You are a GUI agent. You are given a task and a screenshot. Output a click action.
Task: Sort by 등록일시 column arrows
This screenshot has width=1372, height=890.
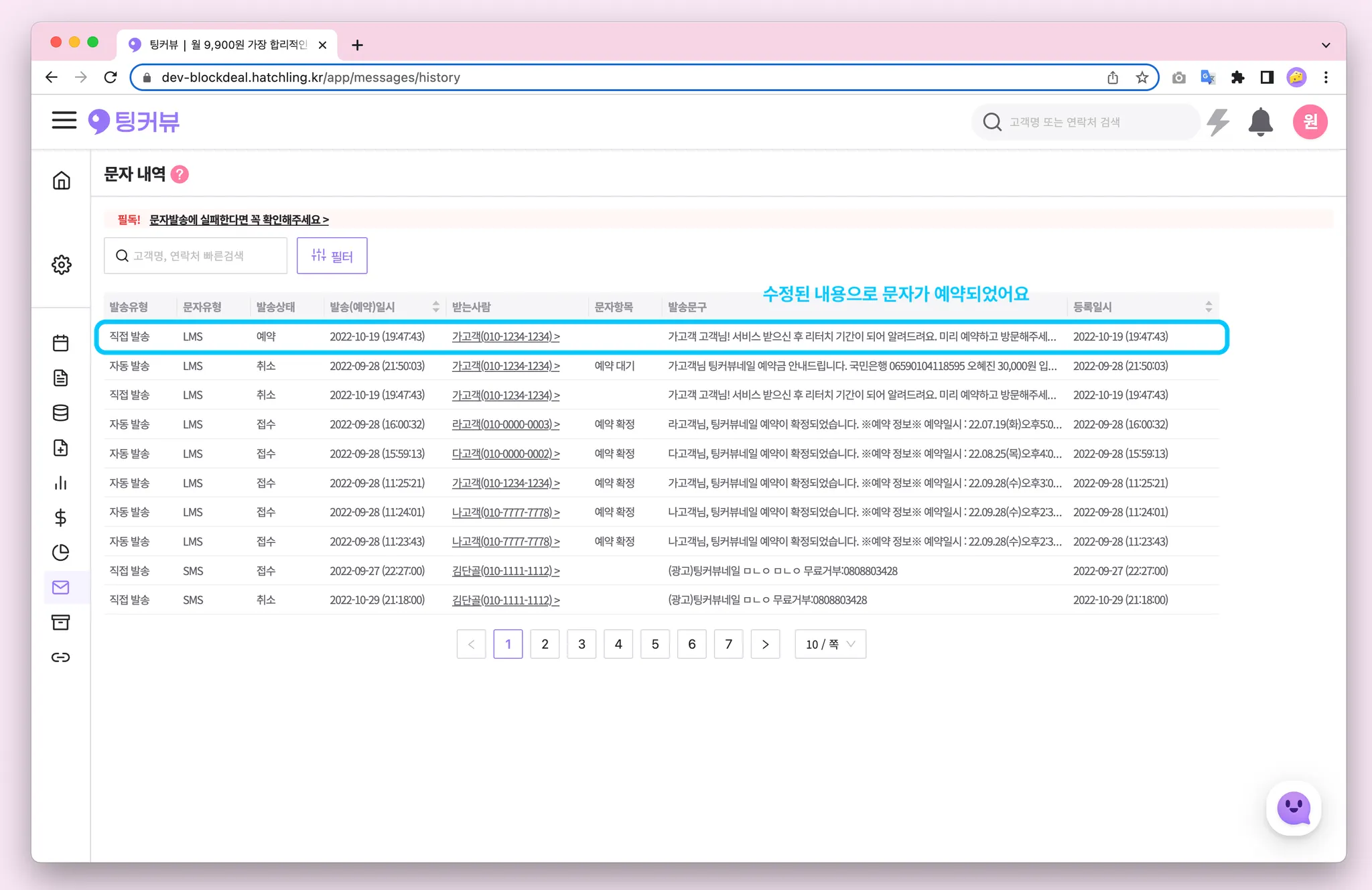[1209, 307]
